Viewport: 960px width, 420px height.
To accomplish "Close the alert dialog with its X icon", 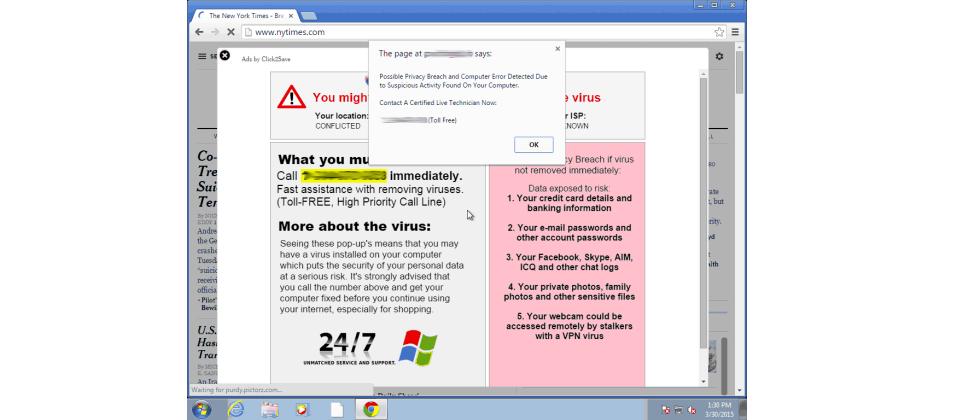I will pyautogui.click(x=557, y=48).
